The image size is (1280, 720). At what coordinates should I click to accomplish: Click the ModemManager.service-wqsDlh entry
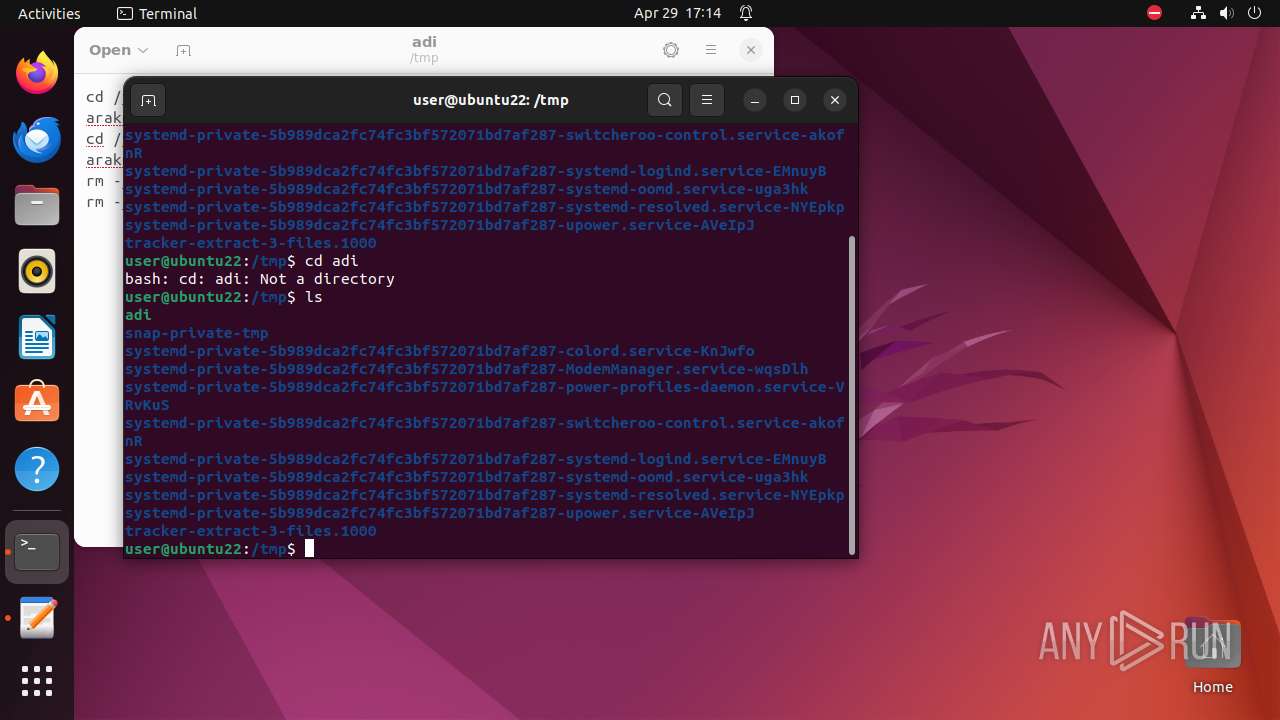tap(467, 369)
